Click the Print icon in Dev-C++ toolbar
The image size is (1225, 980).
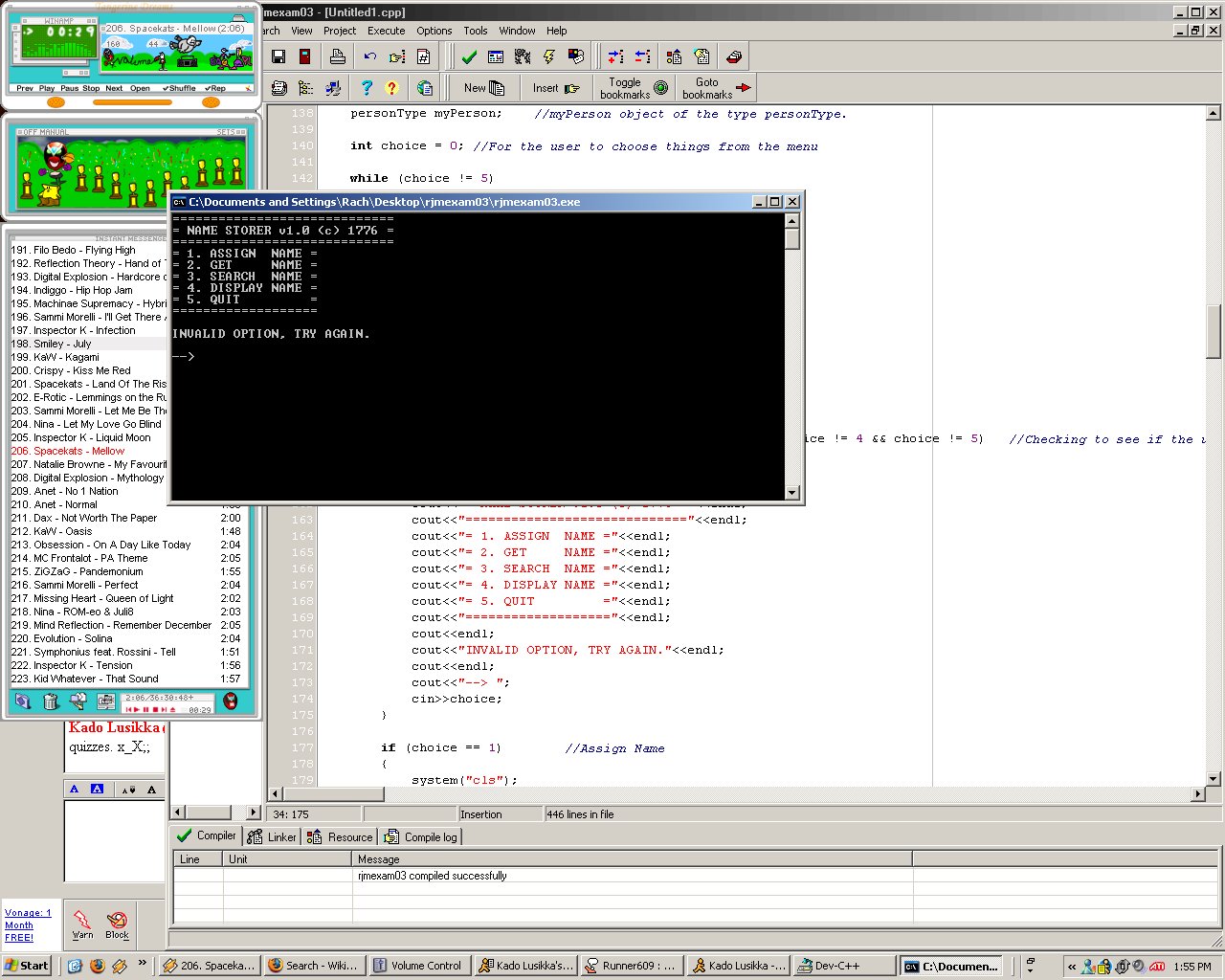click(337, 57)
